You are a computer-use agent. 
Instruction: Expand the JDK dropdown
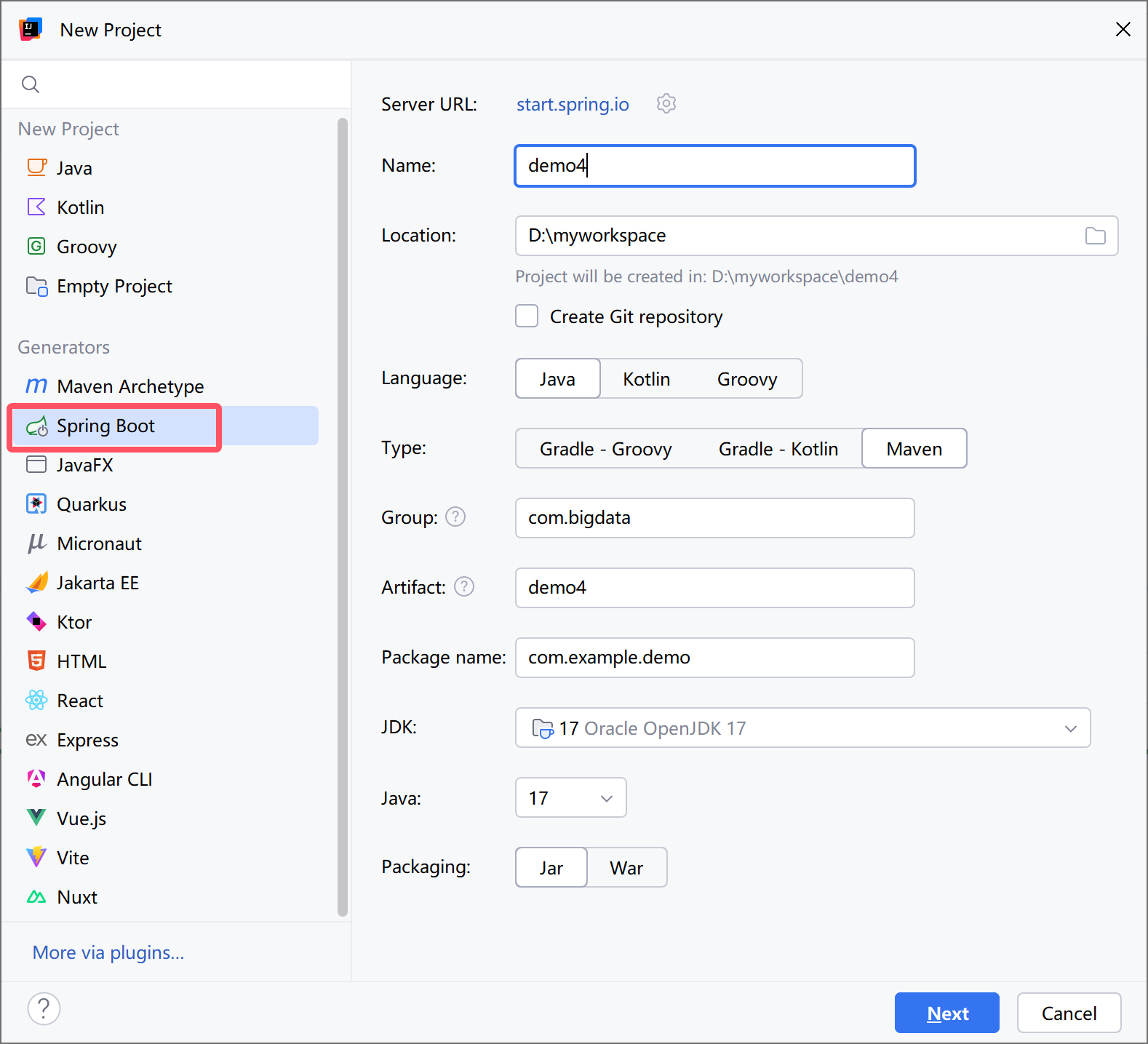pyautogui.click(x=1070, y=728)
